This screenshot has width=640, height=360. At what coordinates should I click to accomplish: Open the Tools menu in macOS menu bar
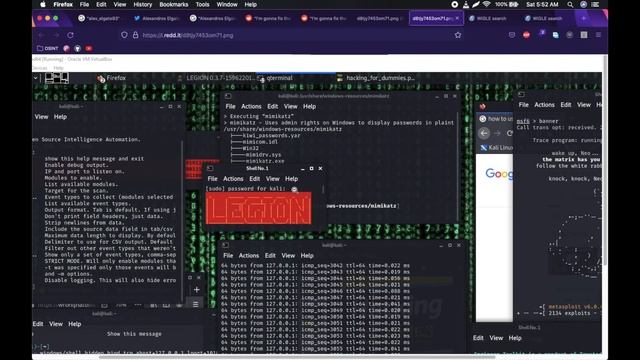(202, 4)
